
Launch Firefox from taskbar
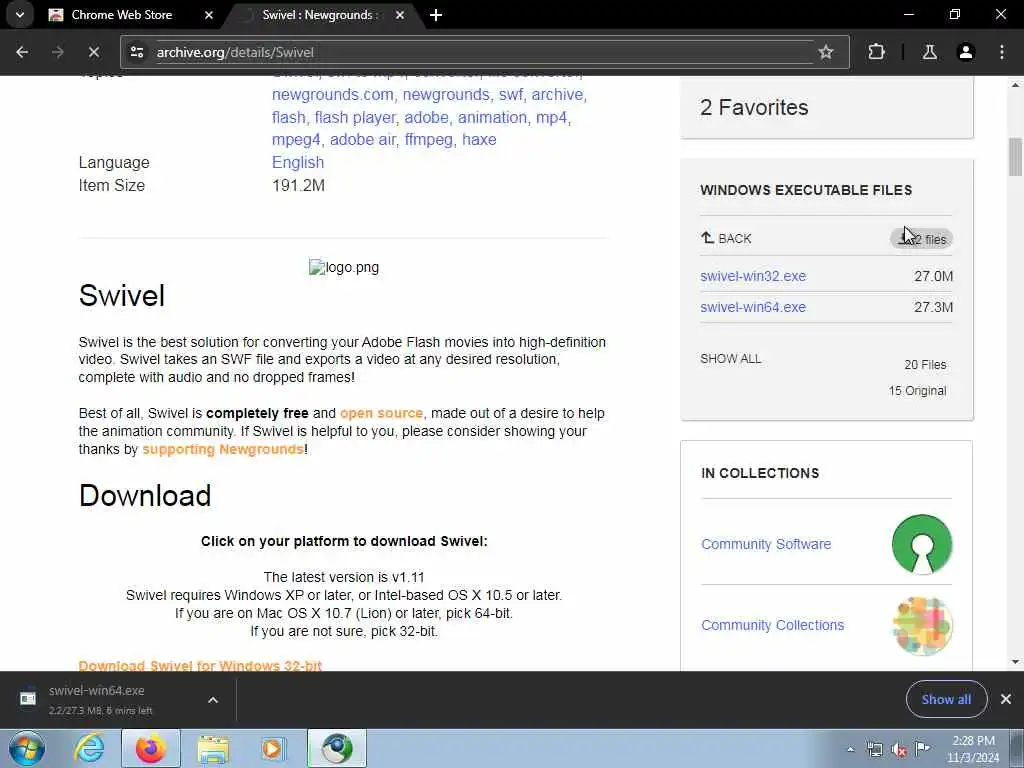pos(150,748)
